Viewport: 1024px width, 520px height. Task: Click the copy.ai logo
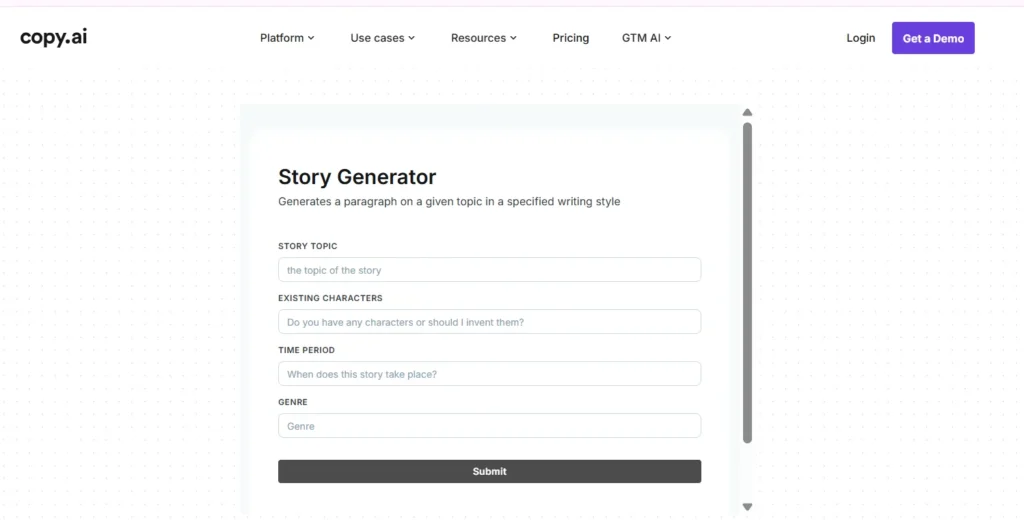tap(54, 38)
